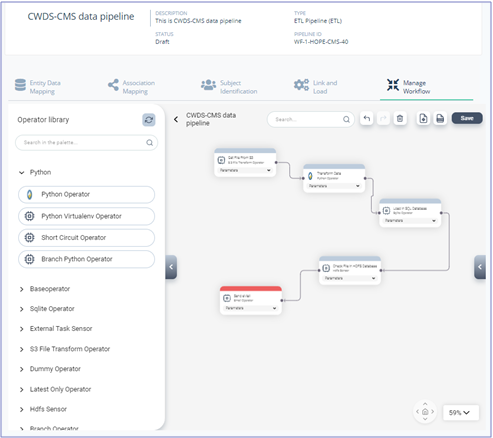Viewport: 493px width, 438px height.
Task: Open Parameters dropdown on Transform Data node
Action: (334, 186)
